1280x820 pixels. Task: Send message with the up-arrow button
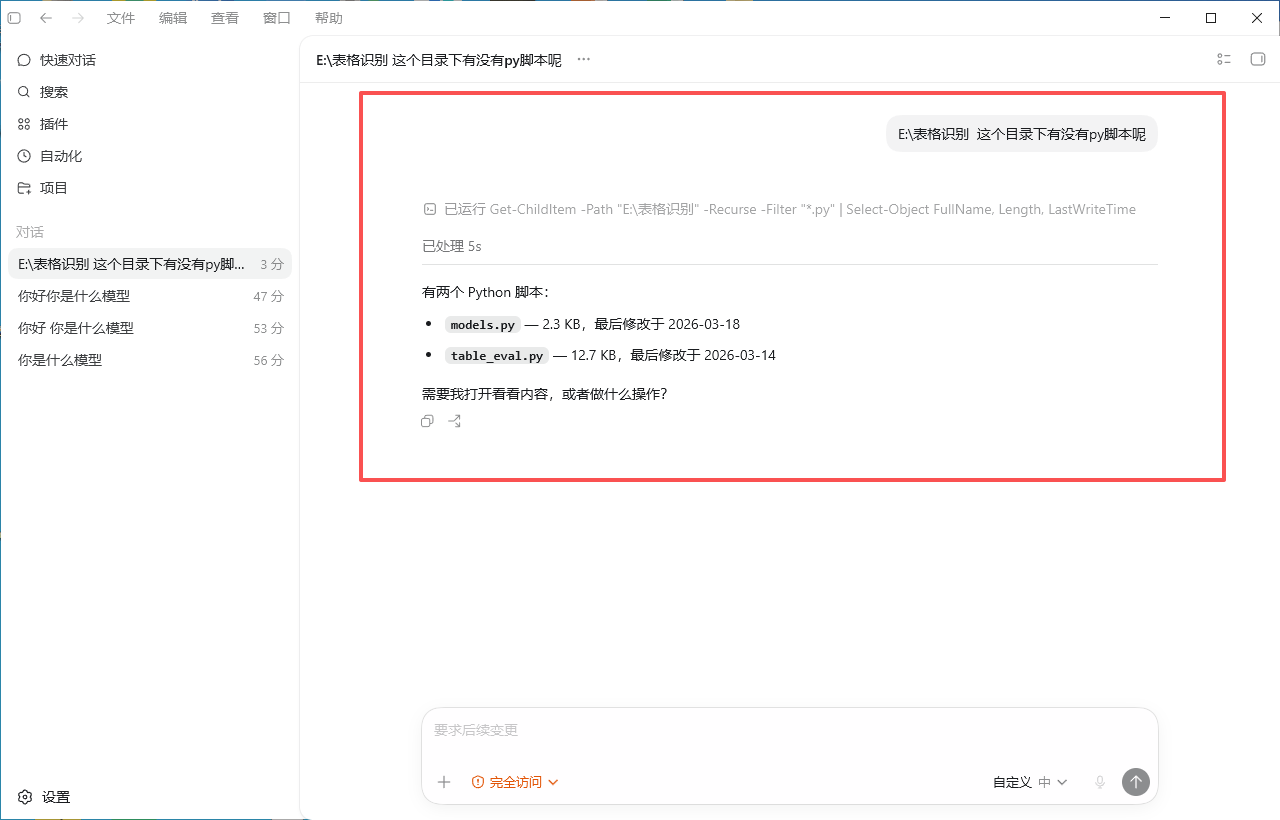pos(1136,782)
